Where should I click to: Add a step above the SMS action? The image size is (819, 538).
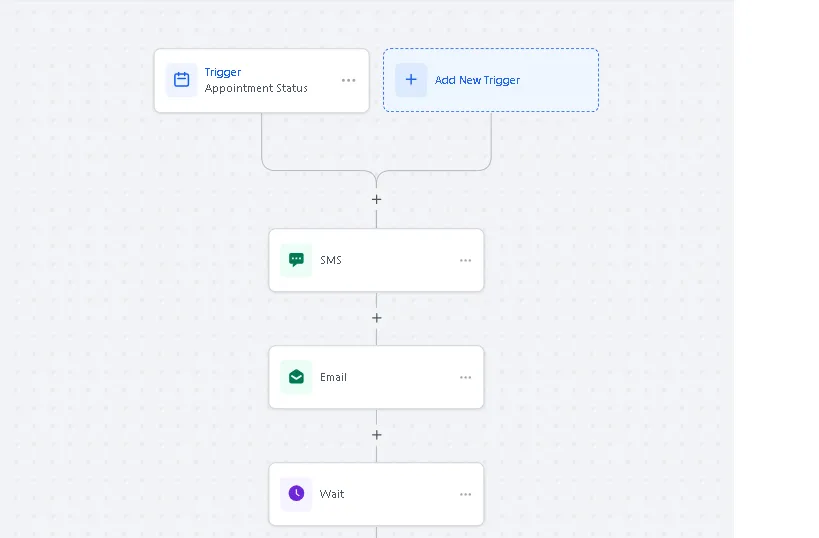pyautogui.click(x=377, y=200)
